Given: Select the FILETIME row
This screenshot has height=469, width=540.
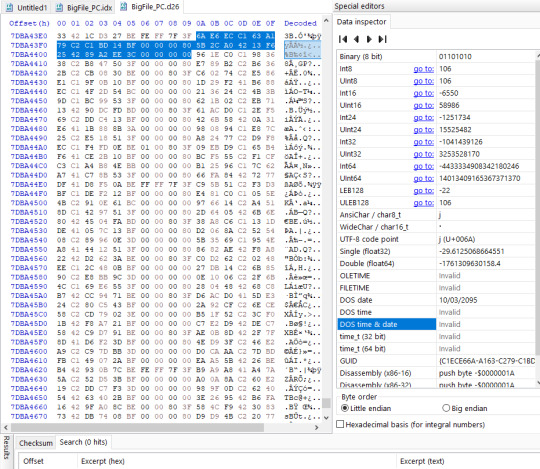Looking at the screenshot, I should click(436, 288).
